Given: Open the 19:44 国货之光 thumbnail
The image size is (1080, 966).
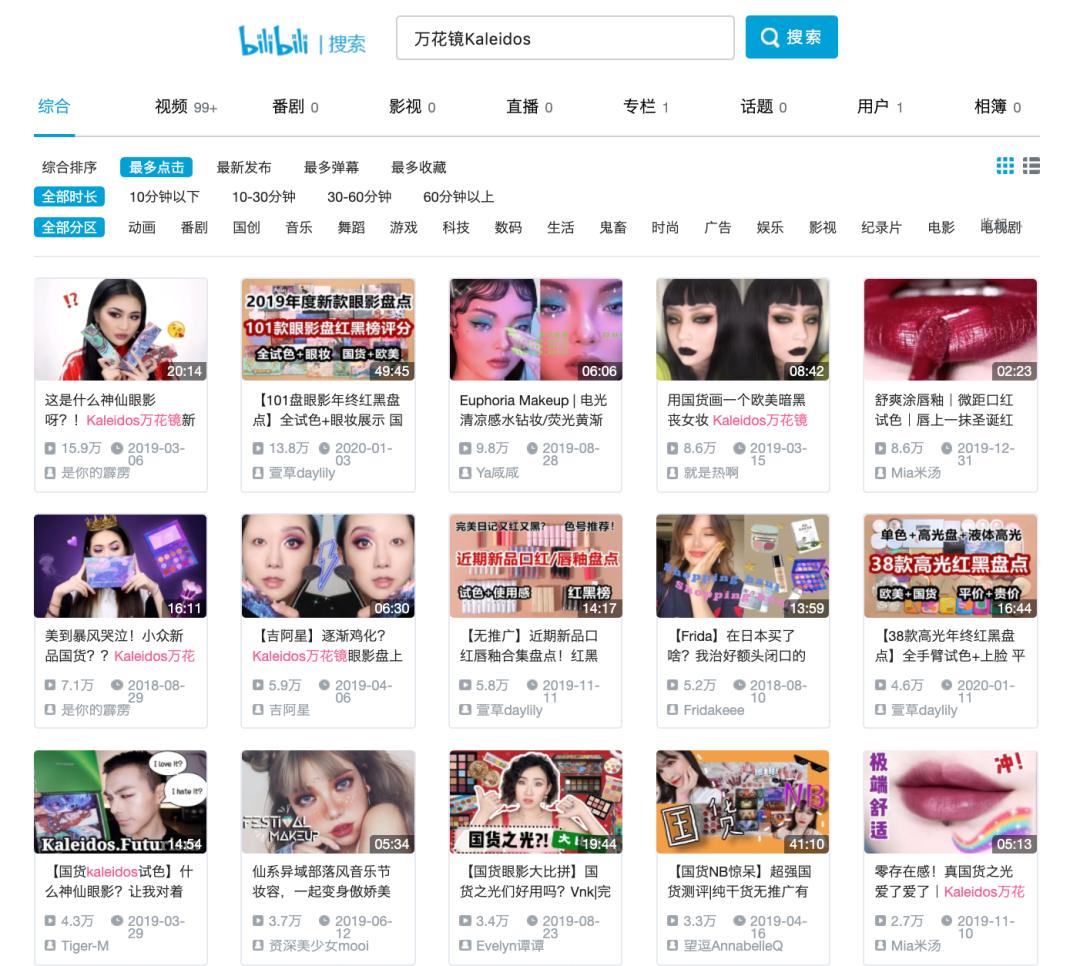Looking at the screenshot, I should coord(536,802).
